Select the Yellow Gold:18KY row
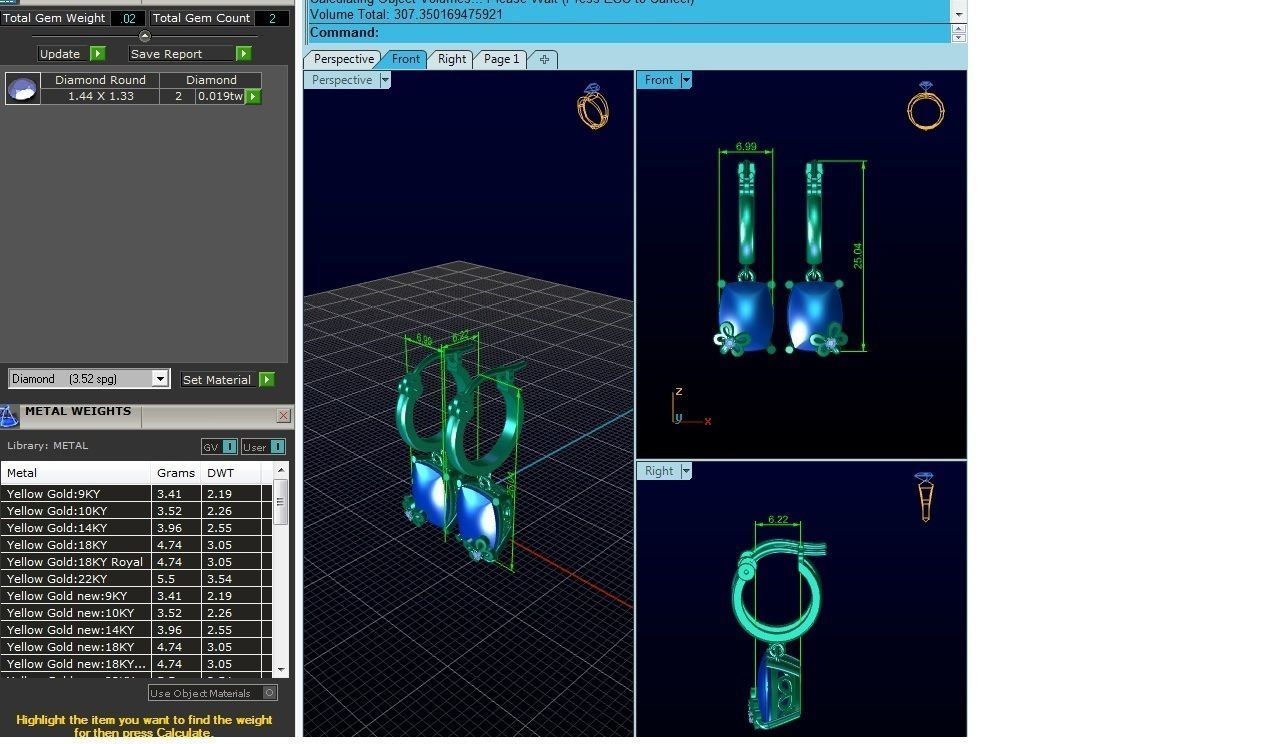Image resolution: width=1274 pixels, height=744 pixels. [136, 545]
